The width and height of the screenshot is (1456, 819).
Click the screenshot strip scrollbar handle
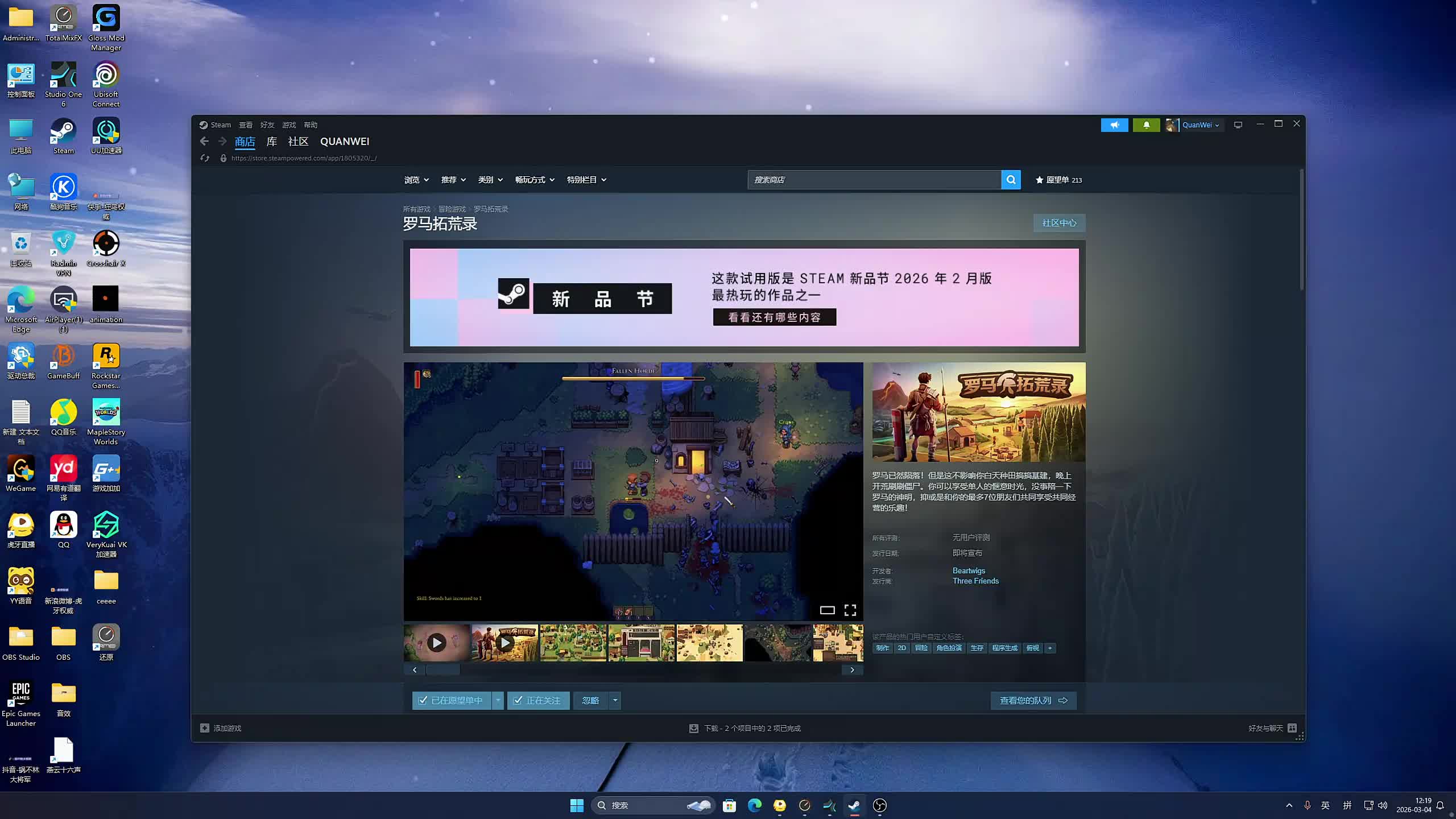(x=442, y=670)
